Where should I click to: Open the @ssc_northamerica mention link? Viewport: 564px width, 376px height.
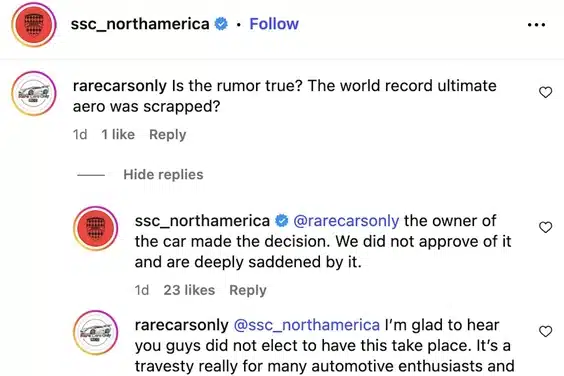click(x=307, y=325)
